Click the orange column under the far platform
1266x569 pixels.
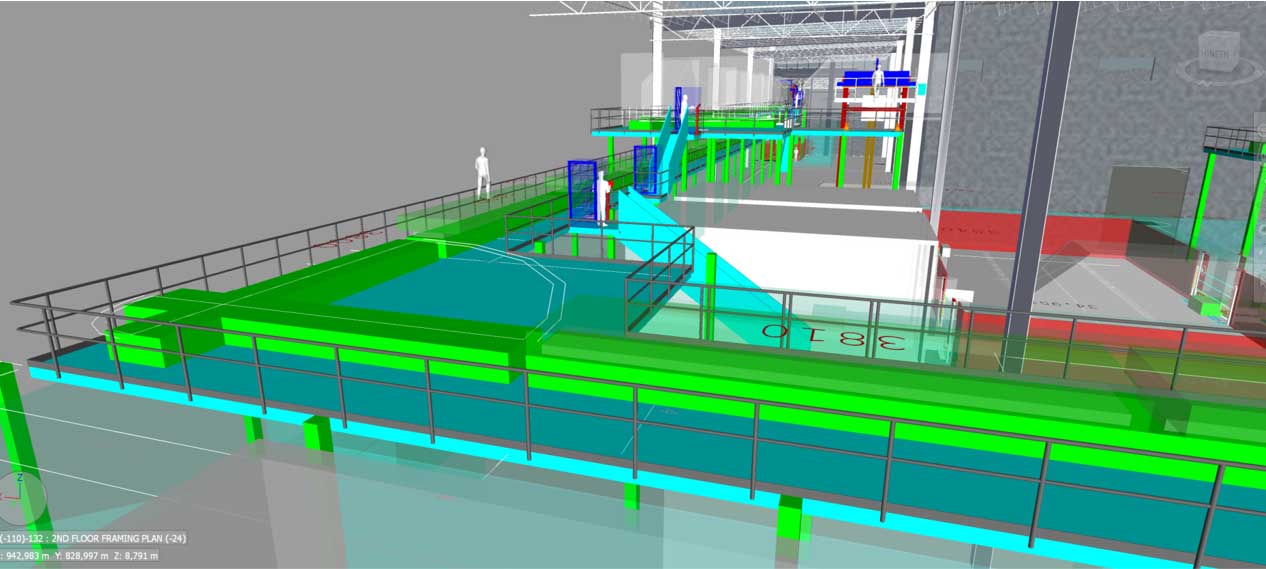tap(868, 160)
